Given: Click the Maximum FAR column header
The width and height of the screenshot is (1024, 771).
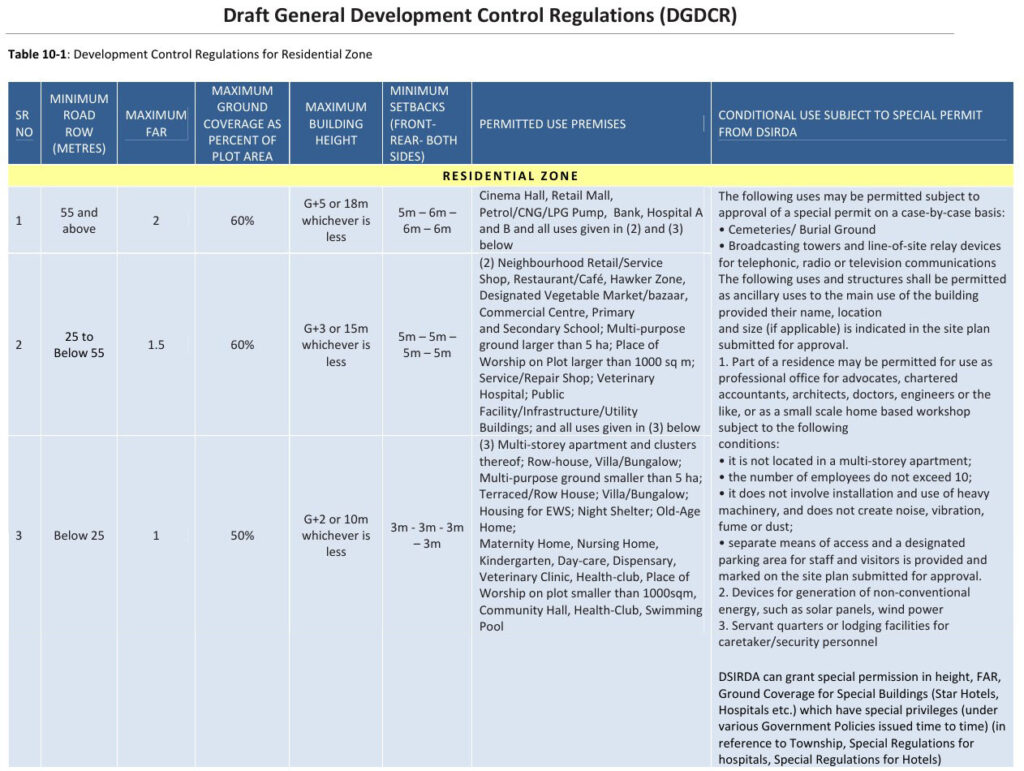Looking at the screenshot, I should (x=156, y=123).
